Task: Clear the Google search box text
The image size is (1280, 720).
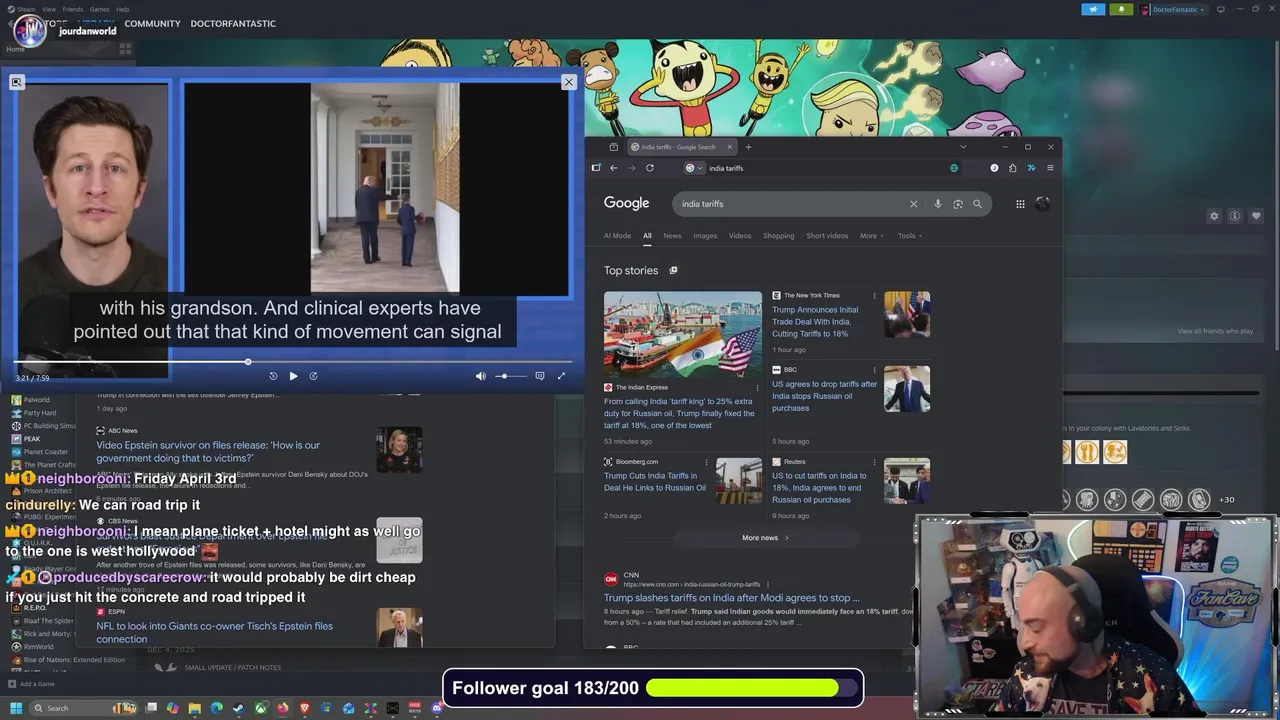Action: (913, 204)
